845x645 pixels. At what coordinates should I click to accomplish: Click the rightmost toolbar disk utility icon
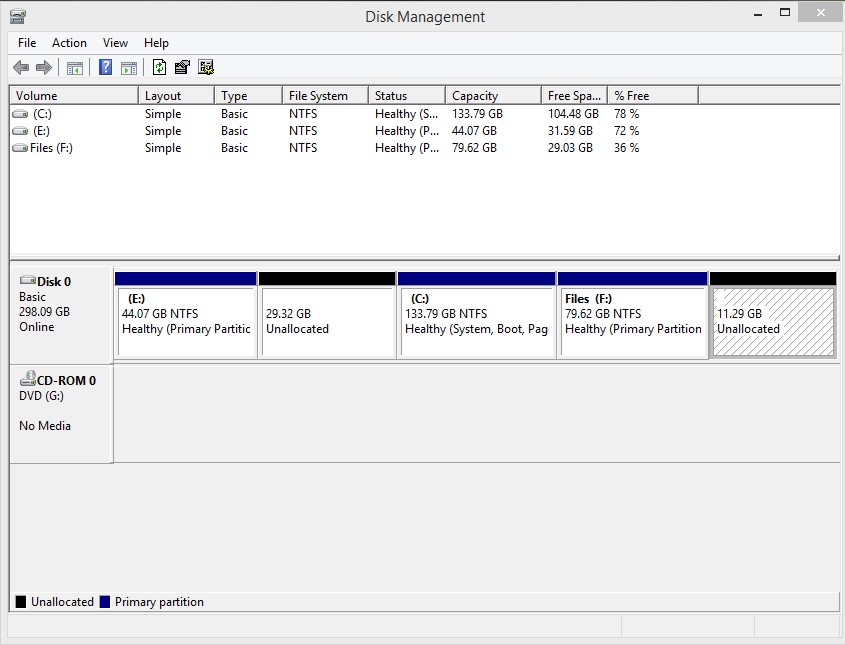click(x=206, y=67)
